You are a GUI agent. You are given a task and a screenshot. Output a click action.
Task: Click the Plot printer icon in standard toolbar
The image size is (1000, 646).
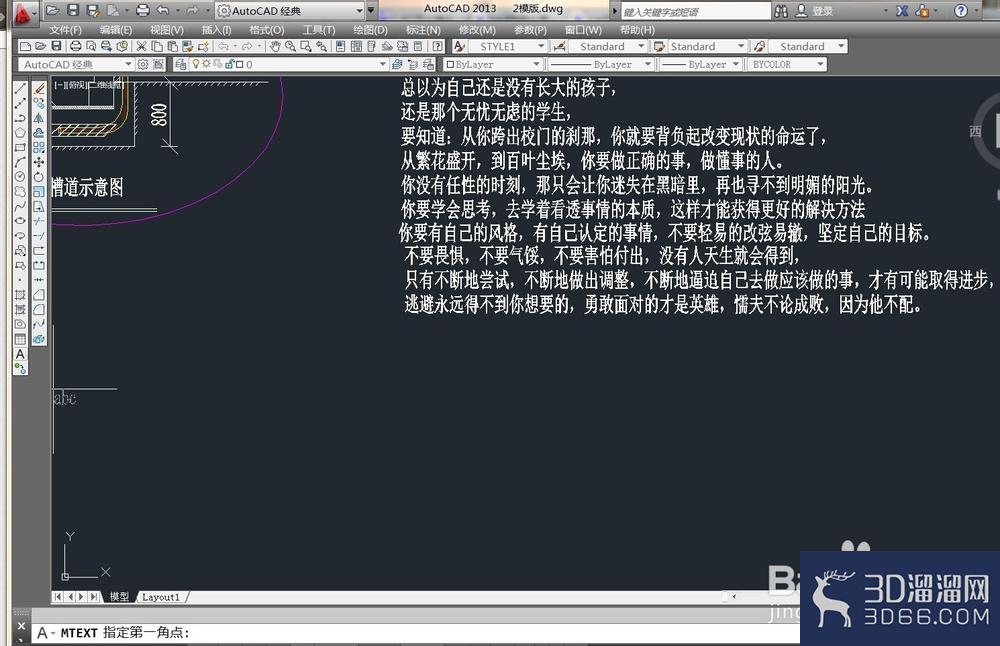pos(75,47)
